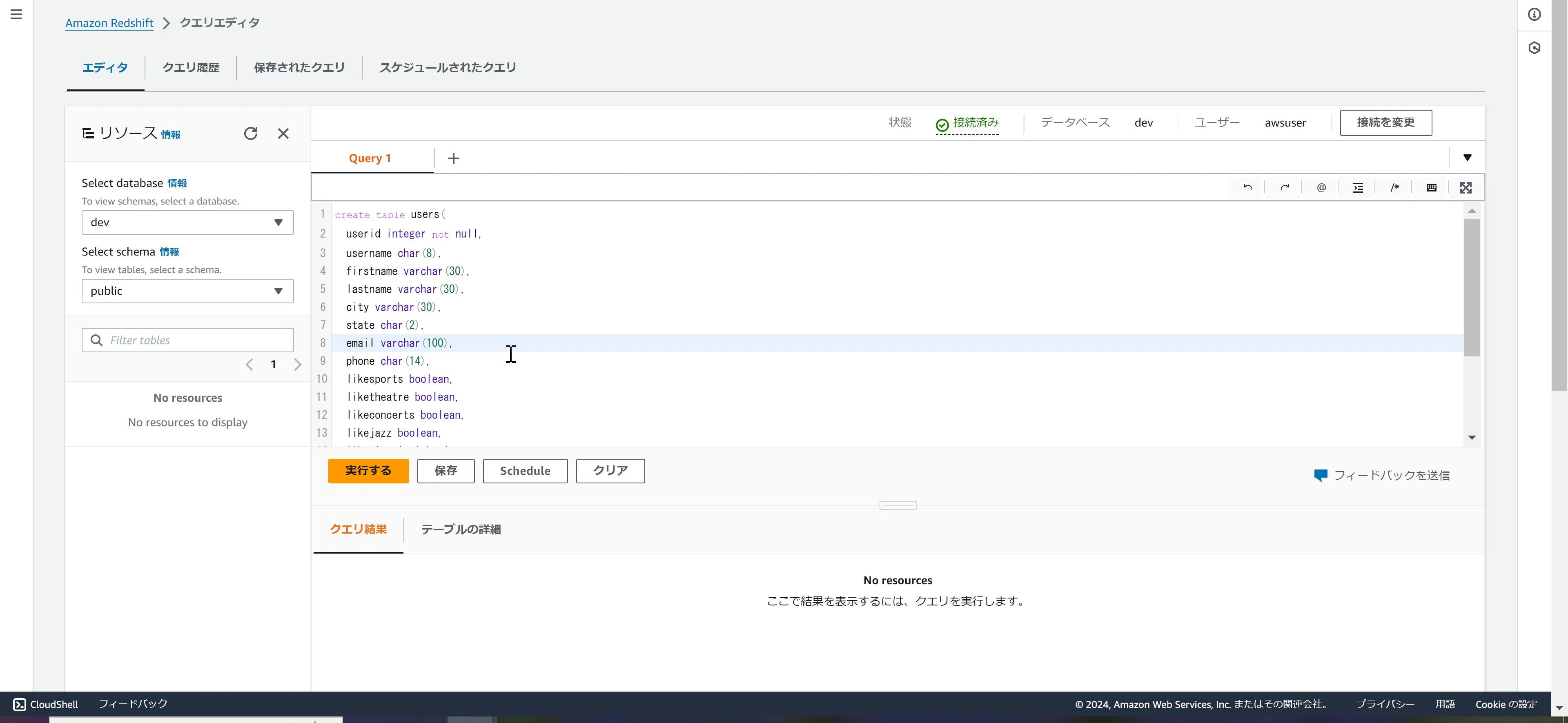Click the 保存 button
Screen dimensions: 1568x723
click(445, 471)
